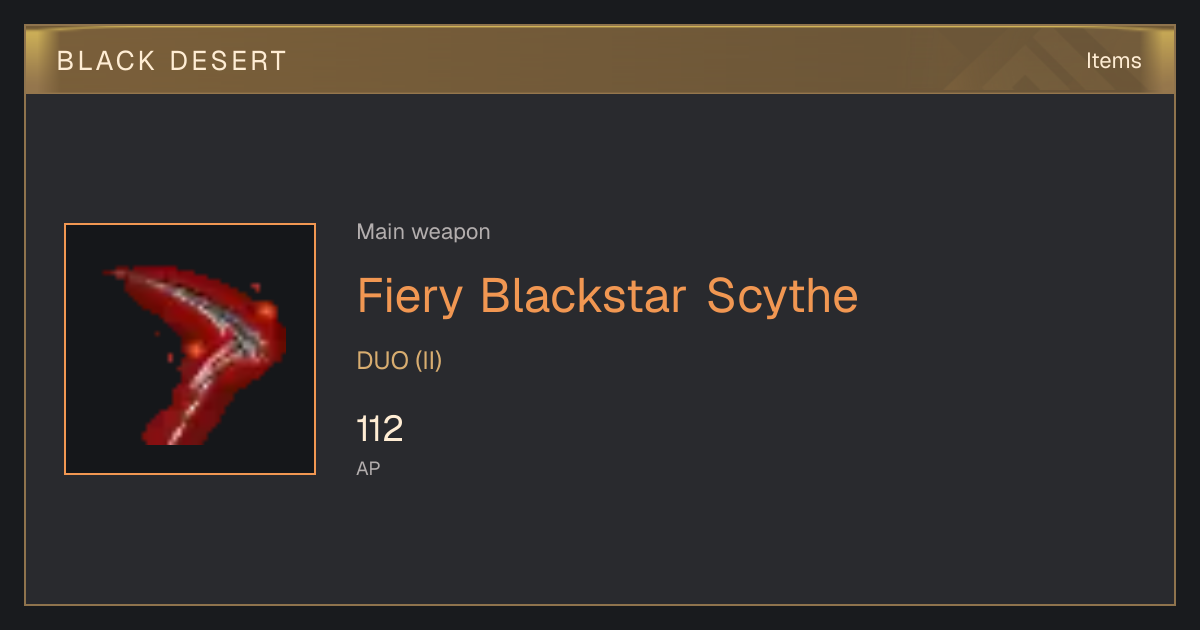Click the Fiery Blackstar Scythe item icon
1200x630 pixels.
(x=190, y=349)
